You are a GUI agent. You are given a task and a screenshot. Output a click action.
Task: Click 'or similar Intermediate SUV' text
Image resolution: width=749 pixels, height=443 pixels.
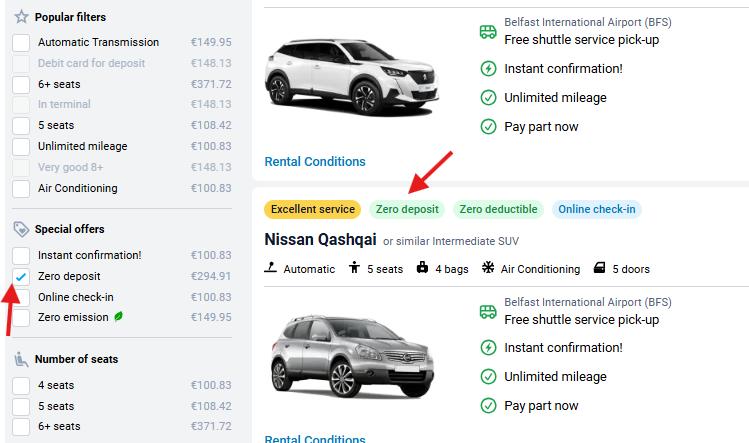(x=451, y=241)
